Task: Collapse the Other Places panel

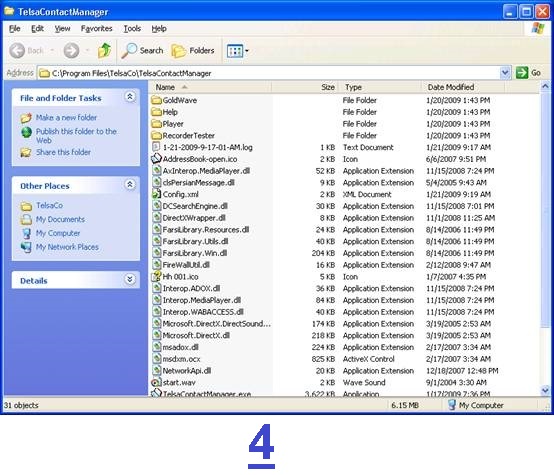Action: 130,184
